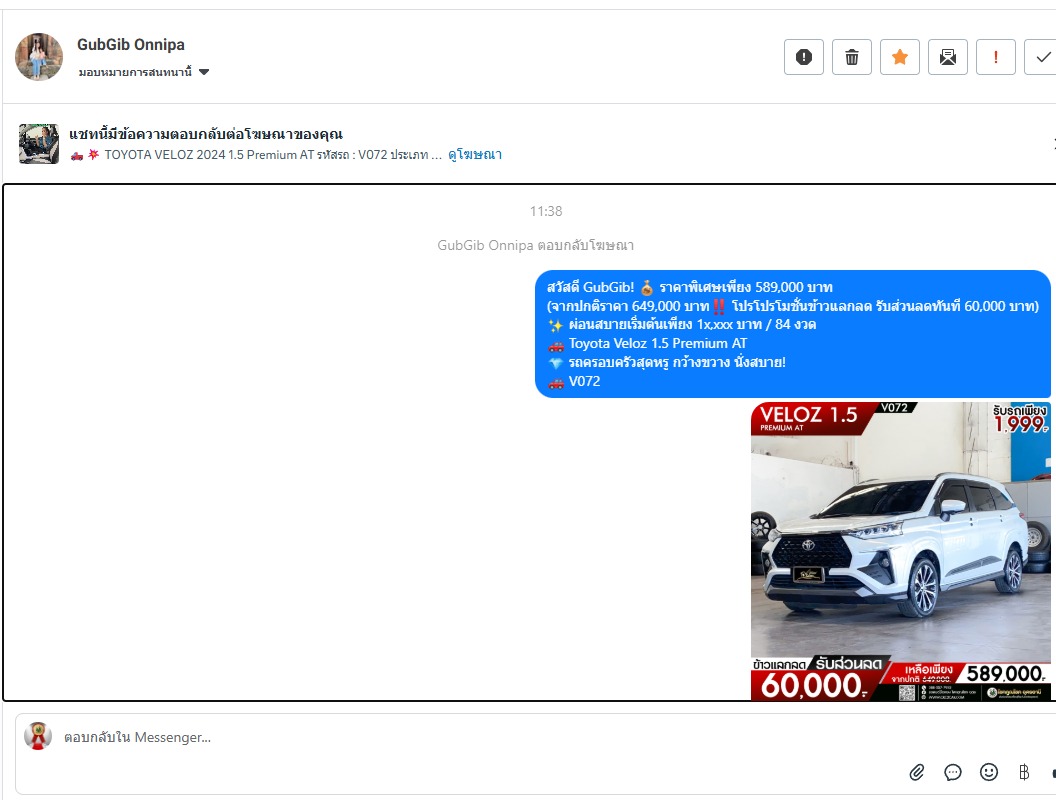
Task: Click the Baht payment request icon
Action: pos(1024,772)
